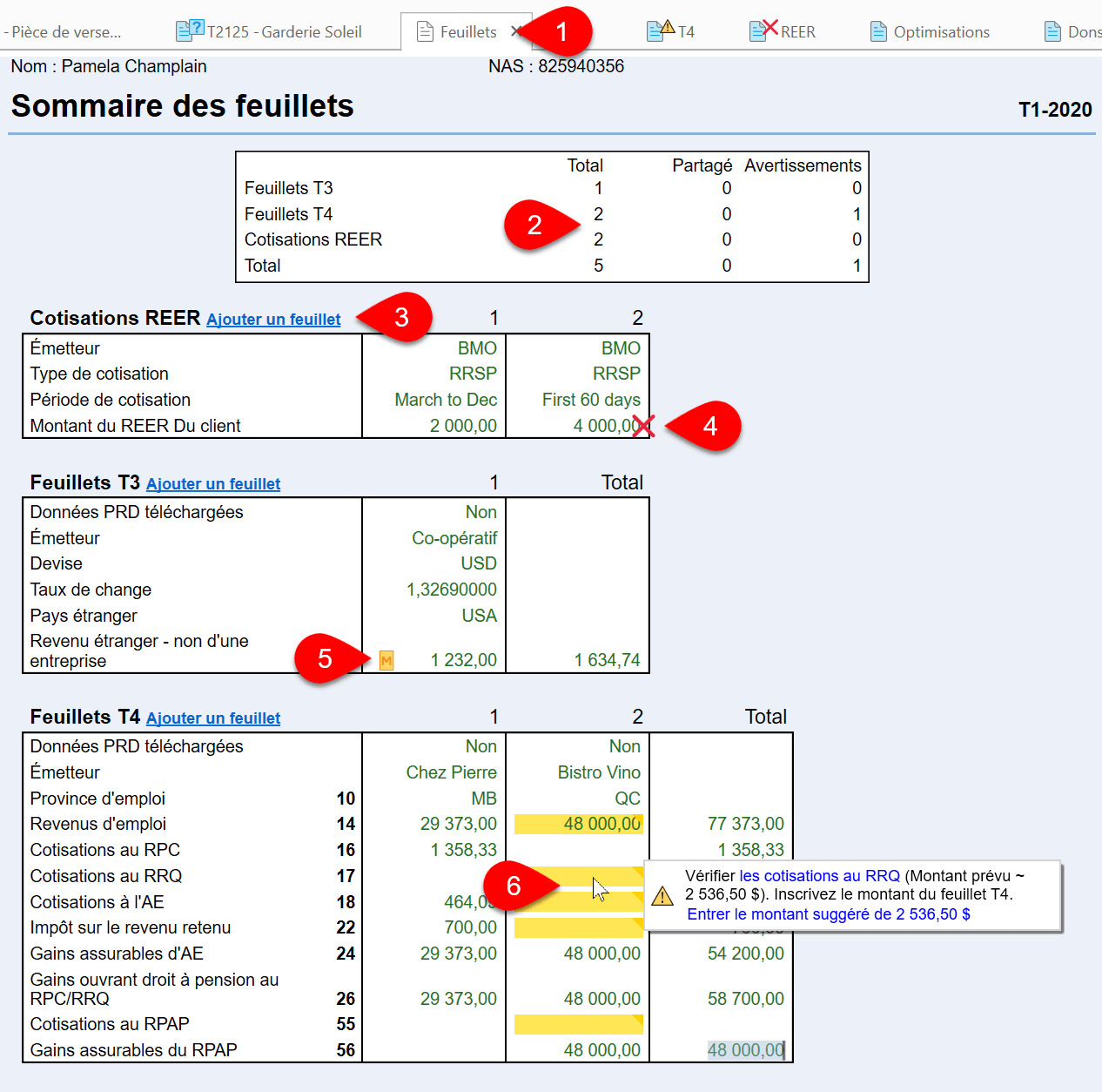Click the Chez Pierre issuer cell

[452, 772]
